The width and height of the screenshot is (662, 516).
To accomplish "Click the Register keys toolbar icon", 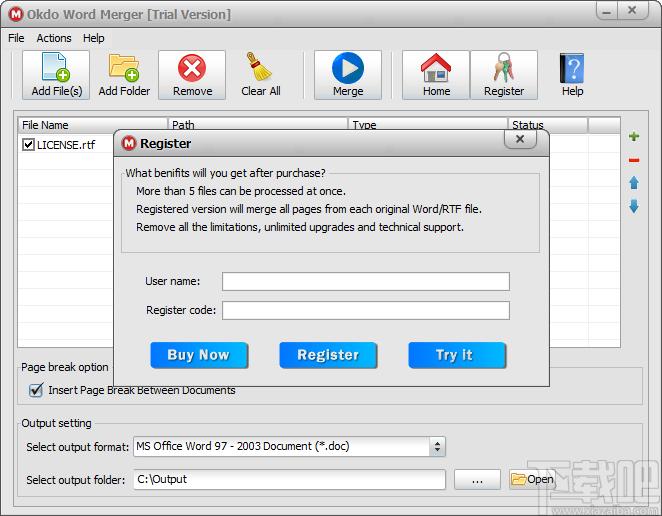I will point(504,75).
